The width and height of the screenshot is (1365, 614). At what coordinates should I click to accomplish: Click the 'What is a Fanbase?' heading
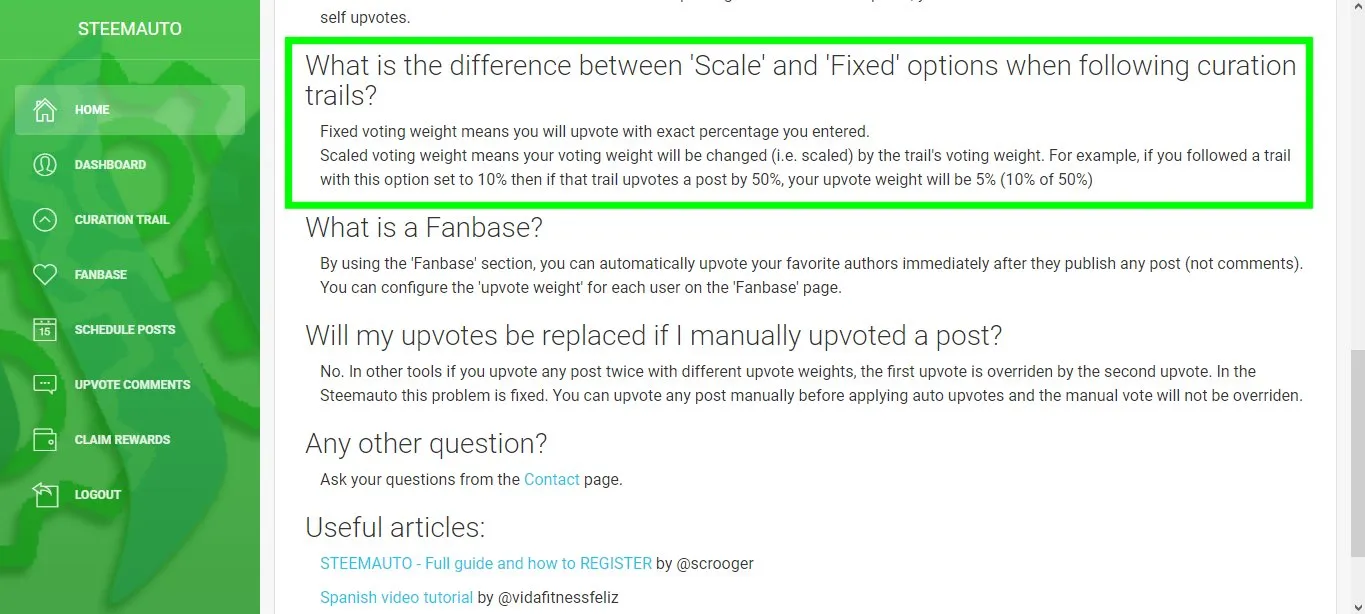[x=424, y=228]
